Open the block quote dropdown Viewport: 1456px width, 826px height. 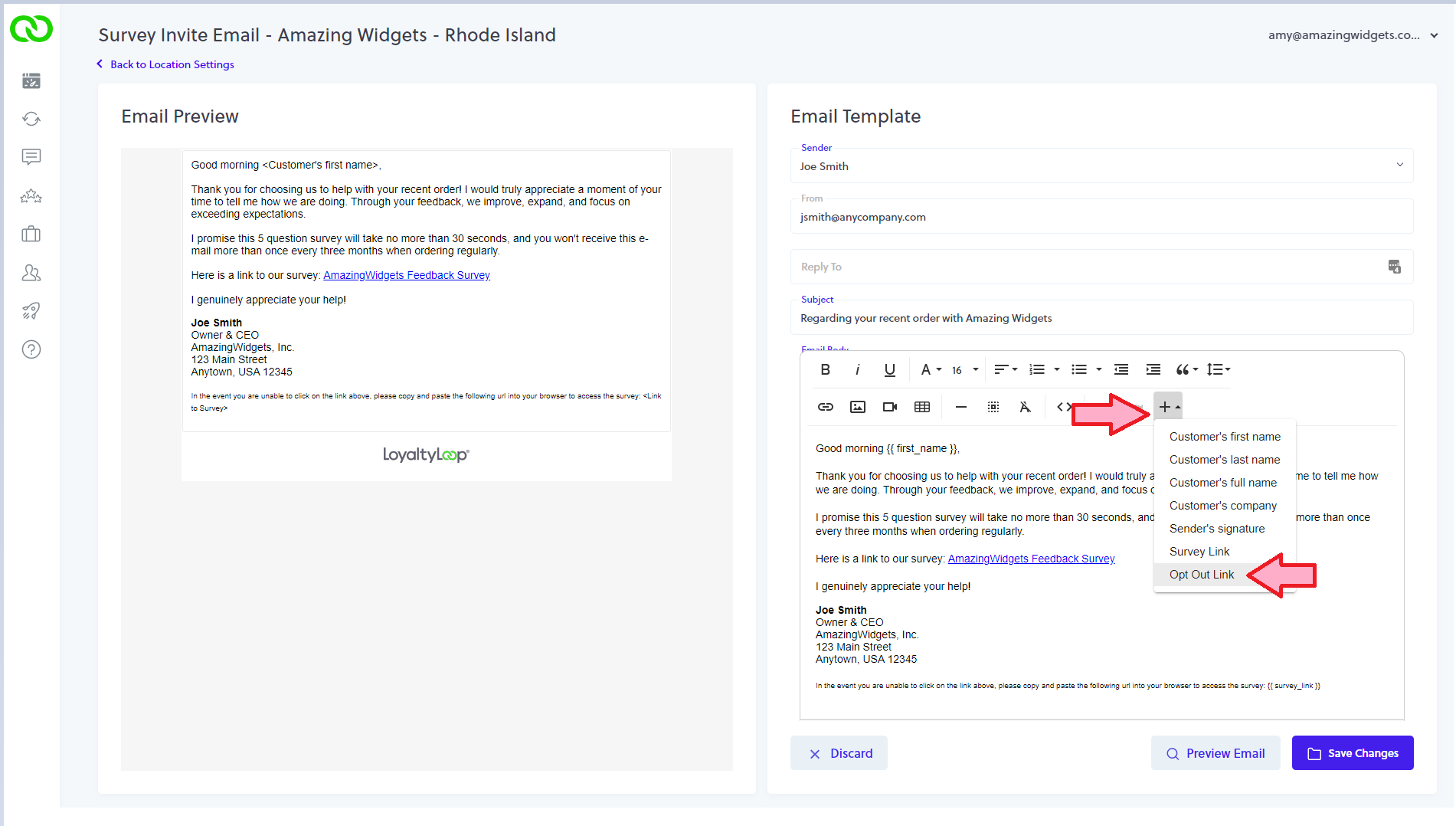(x=1186, y=369)
